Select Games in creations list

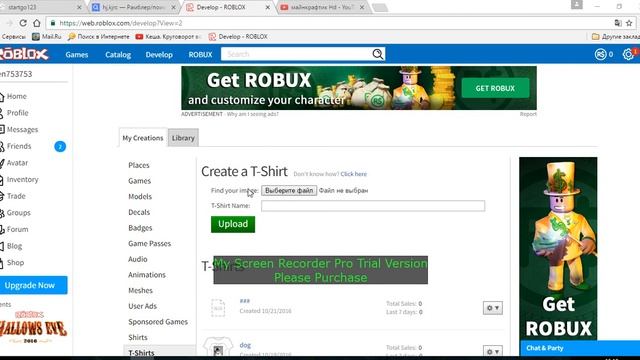pyautogui.click(x=140, y=181)
